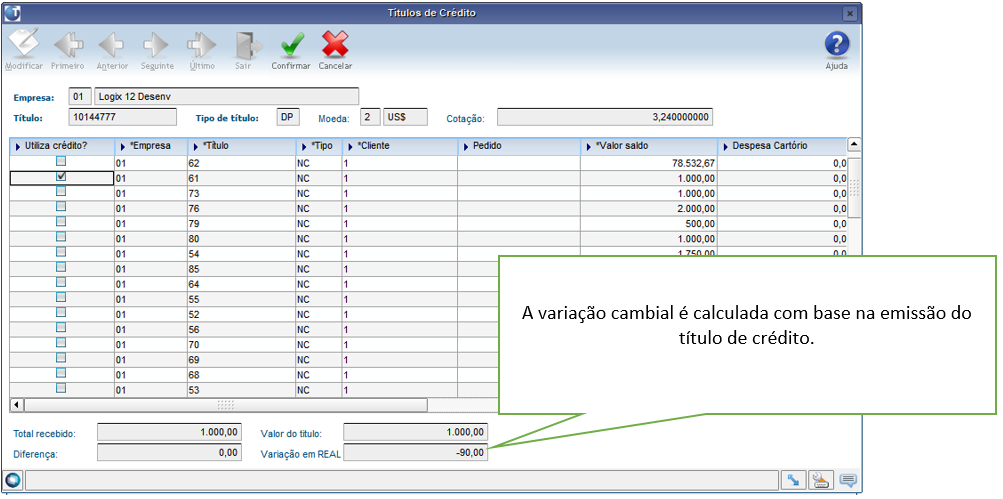Check Utiliza crédito for título 54
1003x499 pixels.
(61, 252)
